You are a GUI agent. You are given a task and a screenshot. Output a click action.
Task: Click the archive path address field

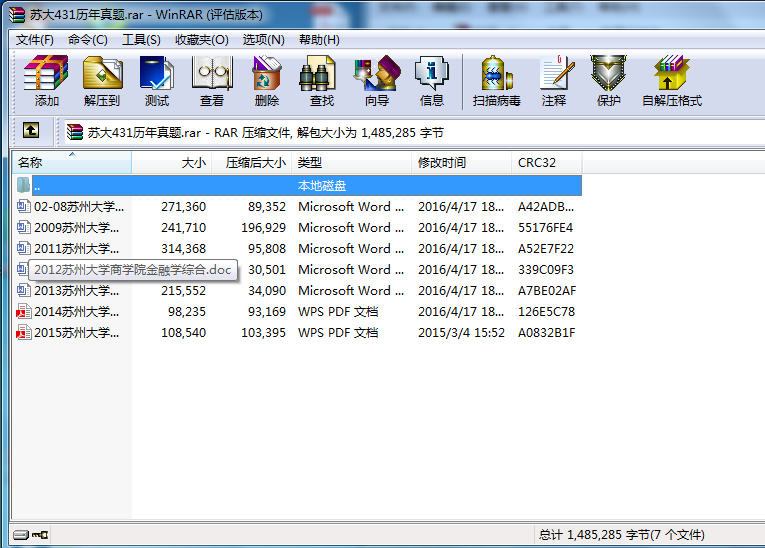tap(415, 132)
